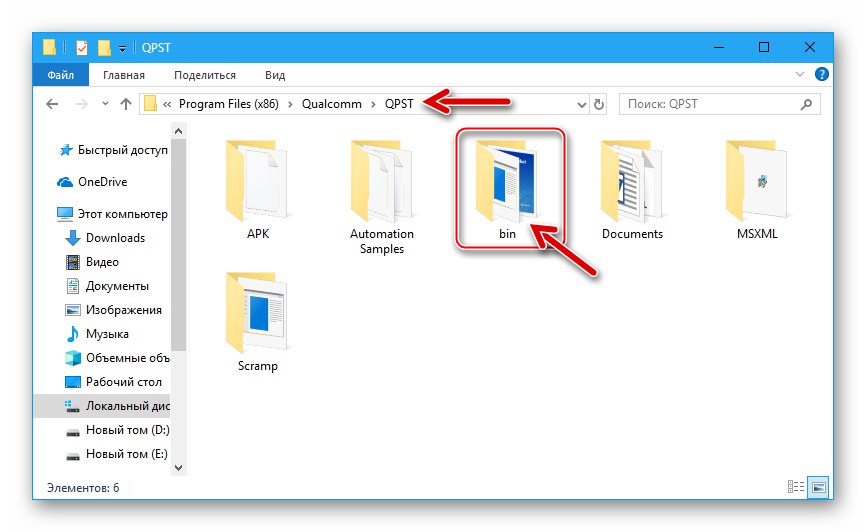The height and width of the screenshot is (532, 866).
Task: Click the Forward navigation arrow
Action: 81,104
